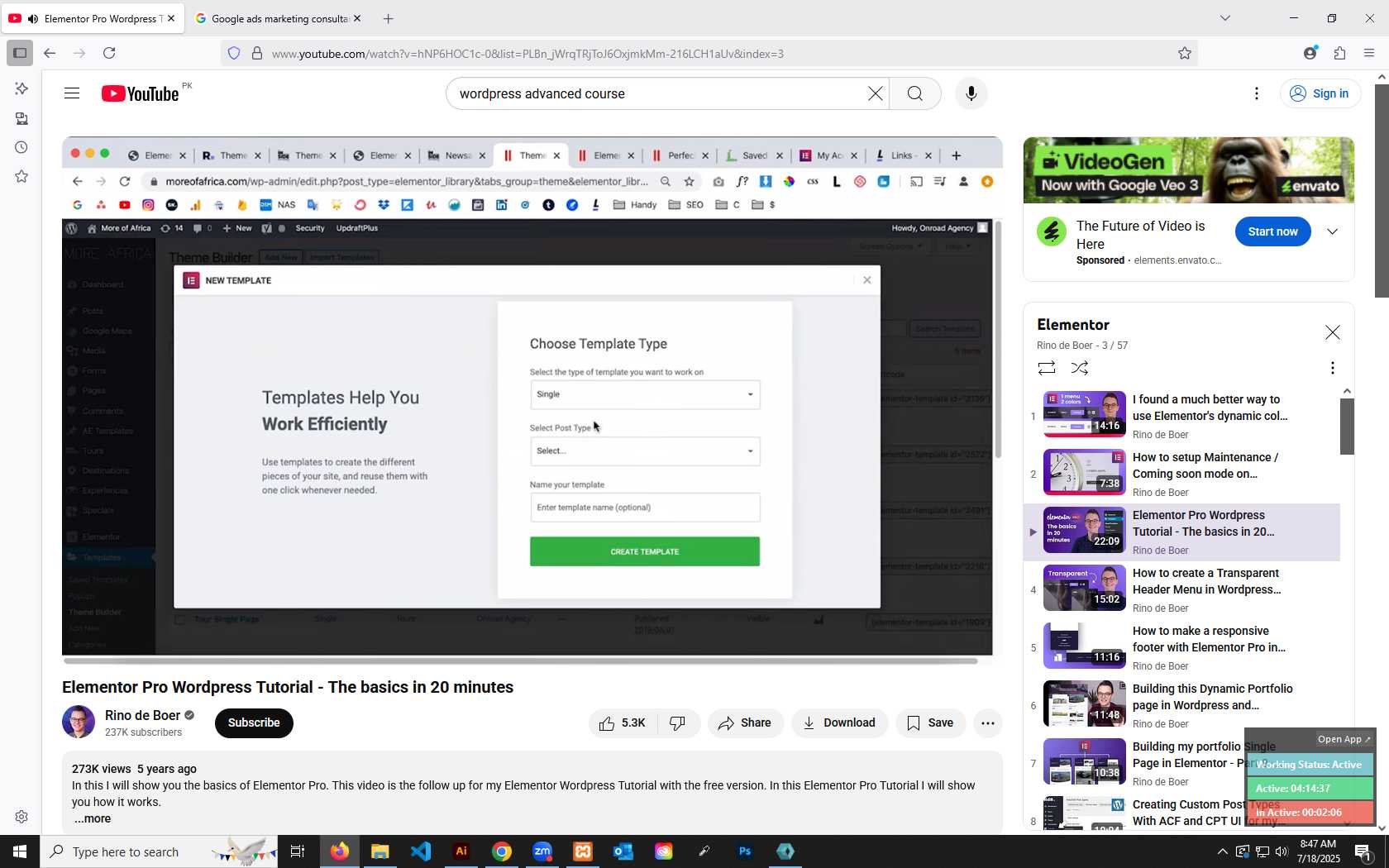Open shield tracking protection icon
The image size is (1389, 868).
[234, 54]
